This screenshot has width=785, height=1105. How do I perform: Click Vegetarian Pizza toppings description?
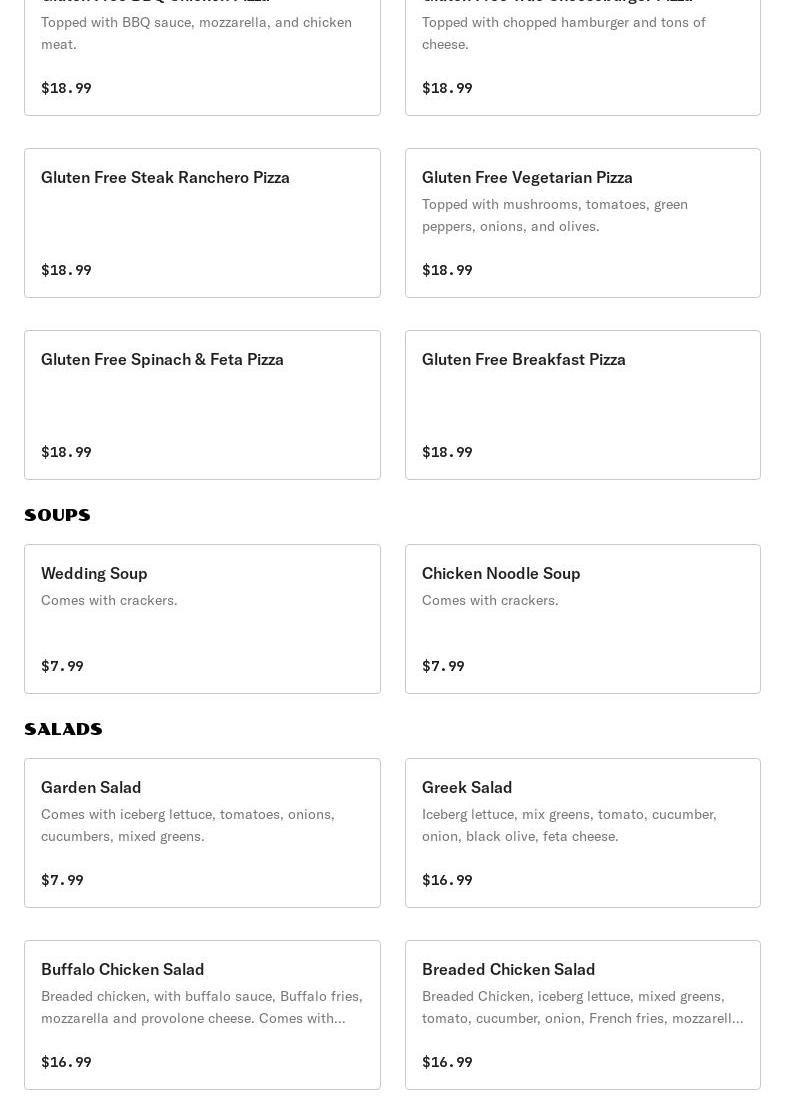click(x=555, y=215)
